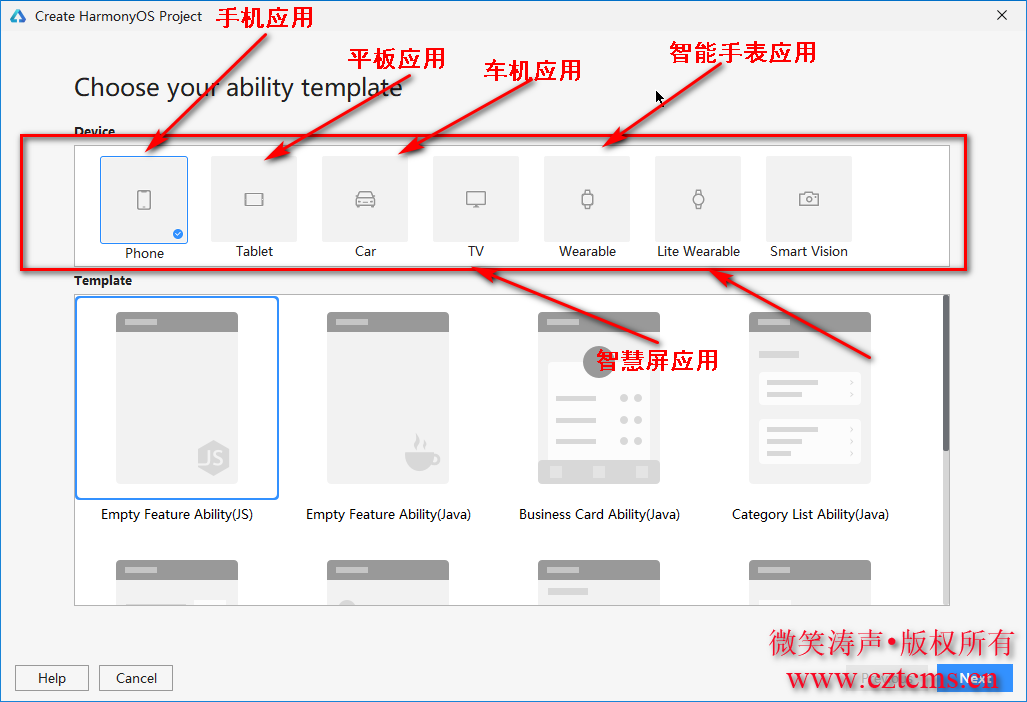
Task: Pick the Smart Vision camera icon
Action: point(809,199)
